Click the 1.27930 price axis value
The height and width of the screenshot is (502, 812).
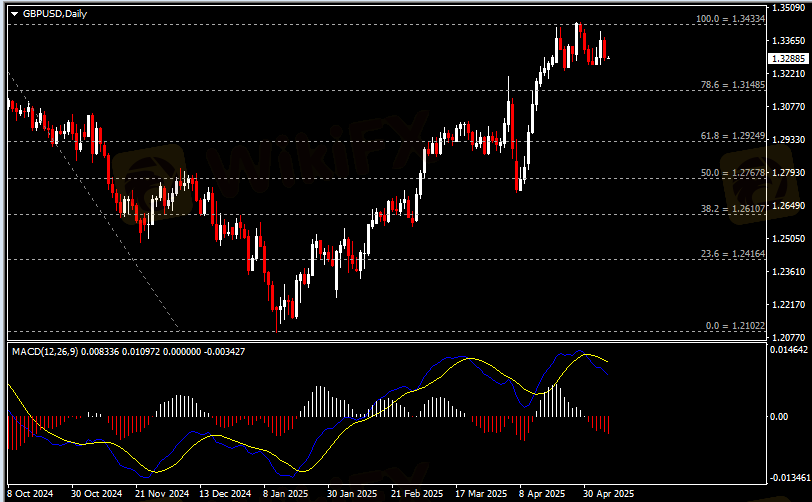click(789, 173)
